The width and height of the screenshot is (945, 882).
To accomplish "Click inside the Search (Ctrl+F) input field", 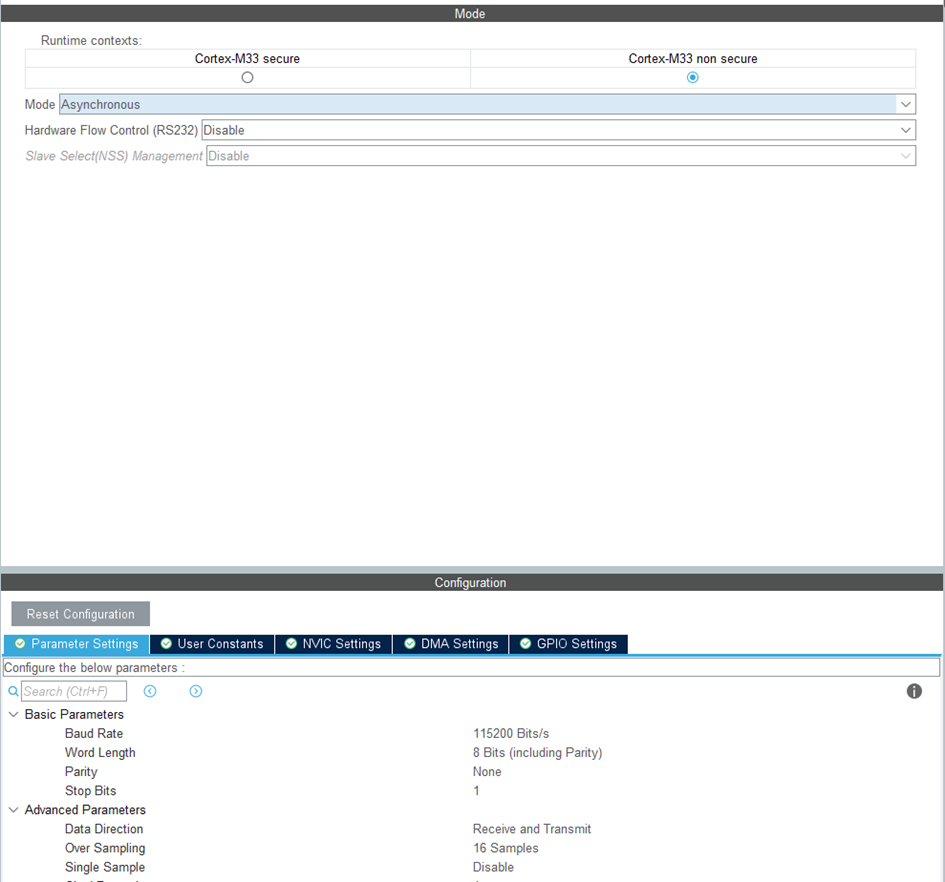I will coord(75,691).
